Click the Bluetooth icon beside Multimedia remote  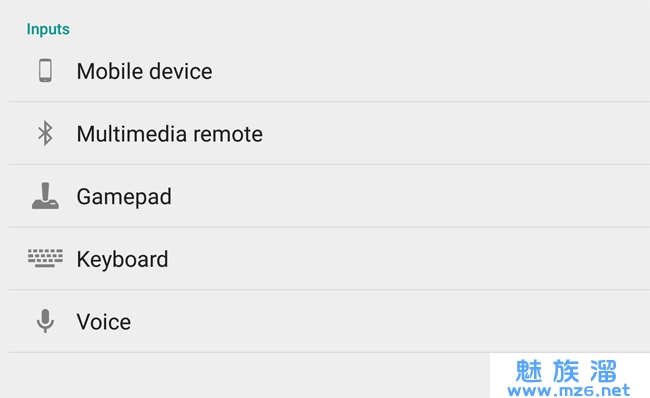[45, 133]
